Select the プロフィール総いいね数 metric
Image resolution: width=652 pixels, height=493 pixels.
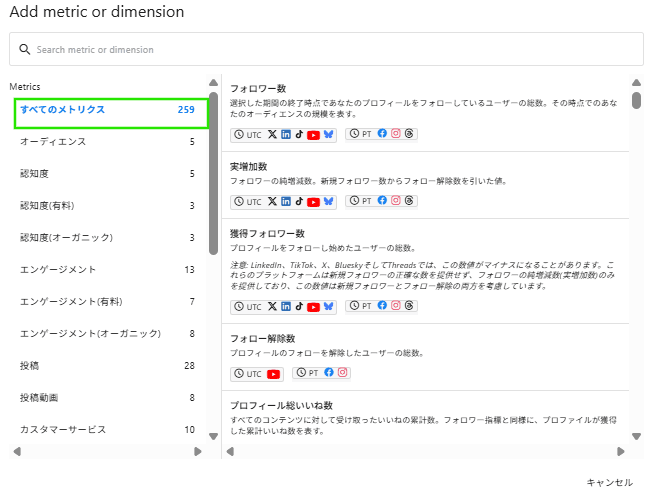(x=284, y=405)
